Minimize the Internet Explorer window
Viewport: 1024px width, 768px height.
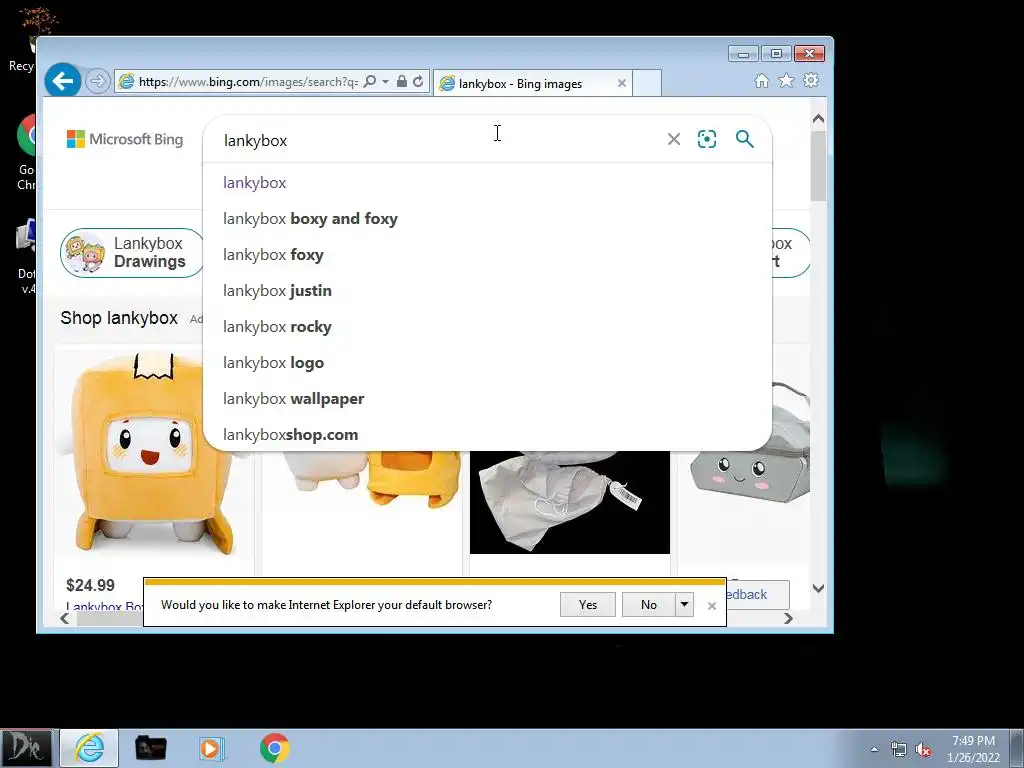[x=743, y=54]
